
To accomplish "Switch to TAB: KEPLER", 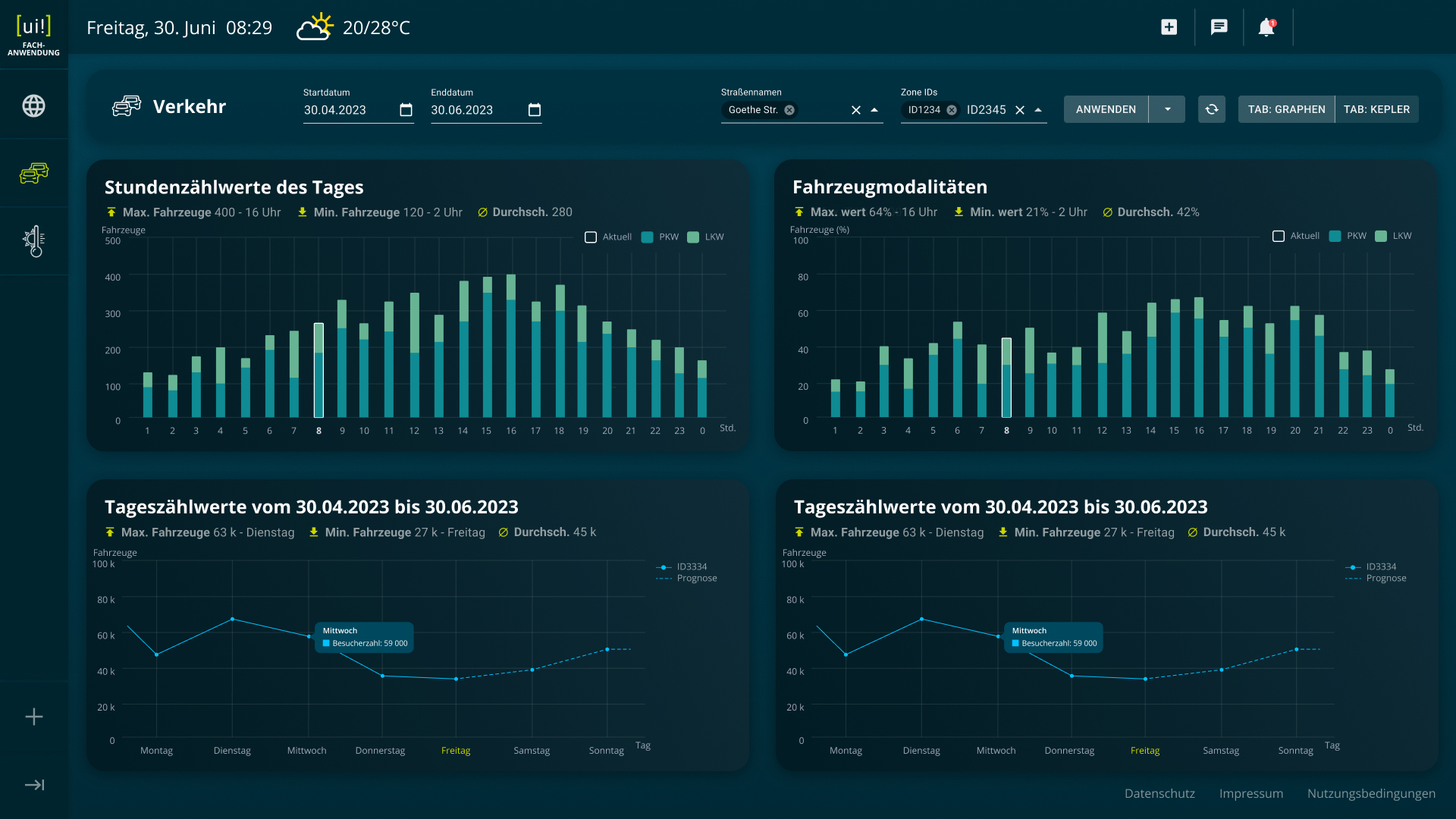I will 1376,109.
